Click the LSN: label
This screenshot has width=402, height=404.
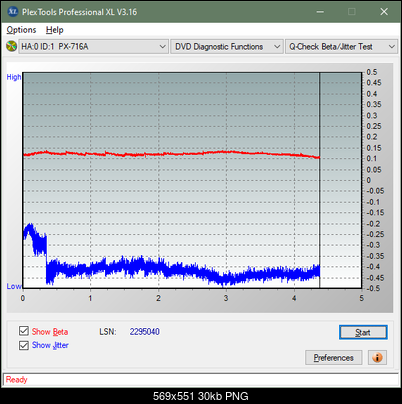[108, 332]
